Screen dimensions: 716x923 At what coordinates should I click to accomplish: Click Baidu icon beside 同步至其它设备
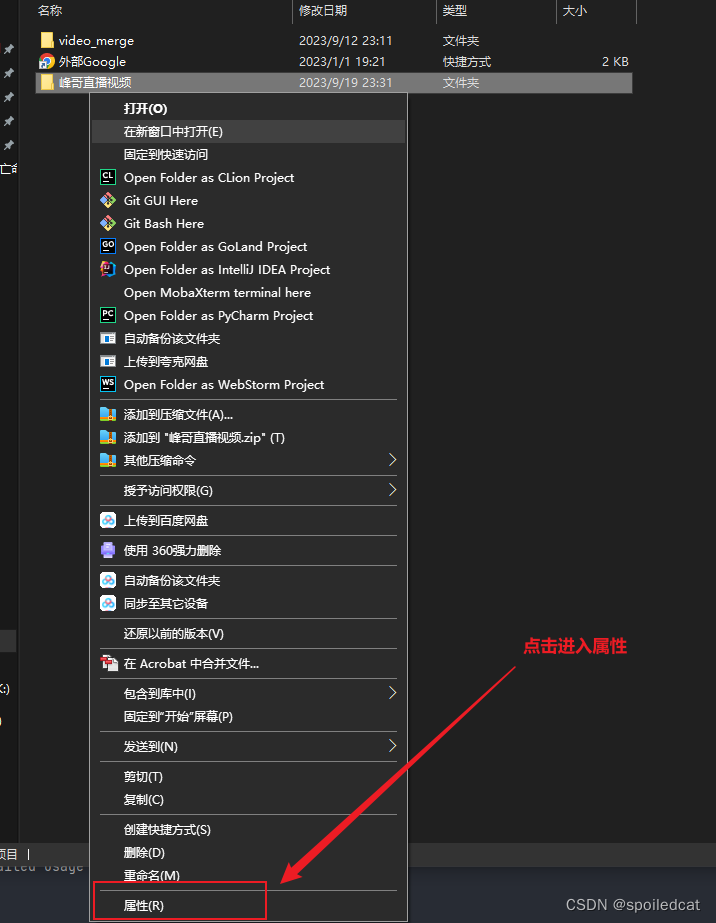108,603
